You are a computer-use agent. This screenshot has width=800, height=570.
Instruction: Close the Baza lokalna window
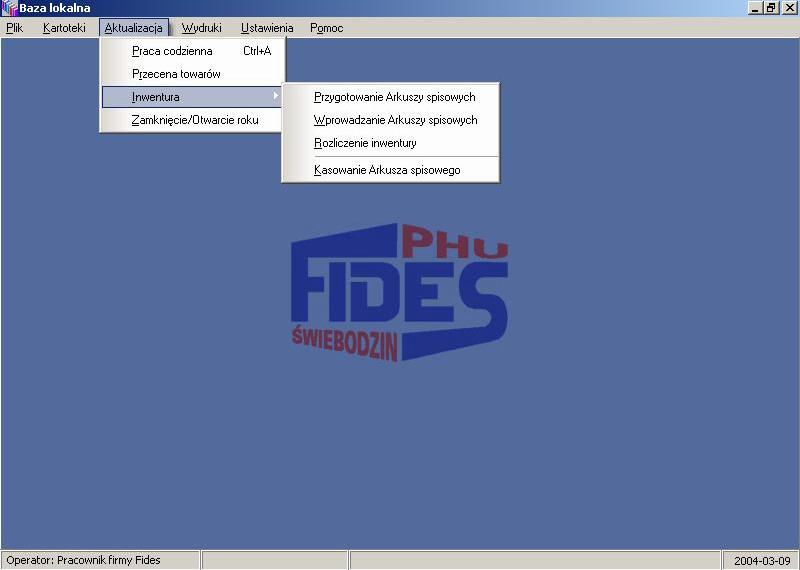[x=789, y=8]
